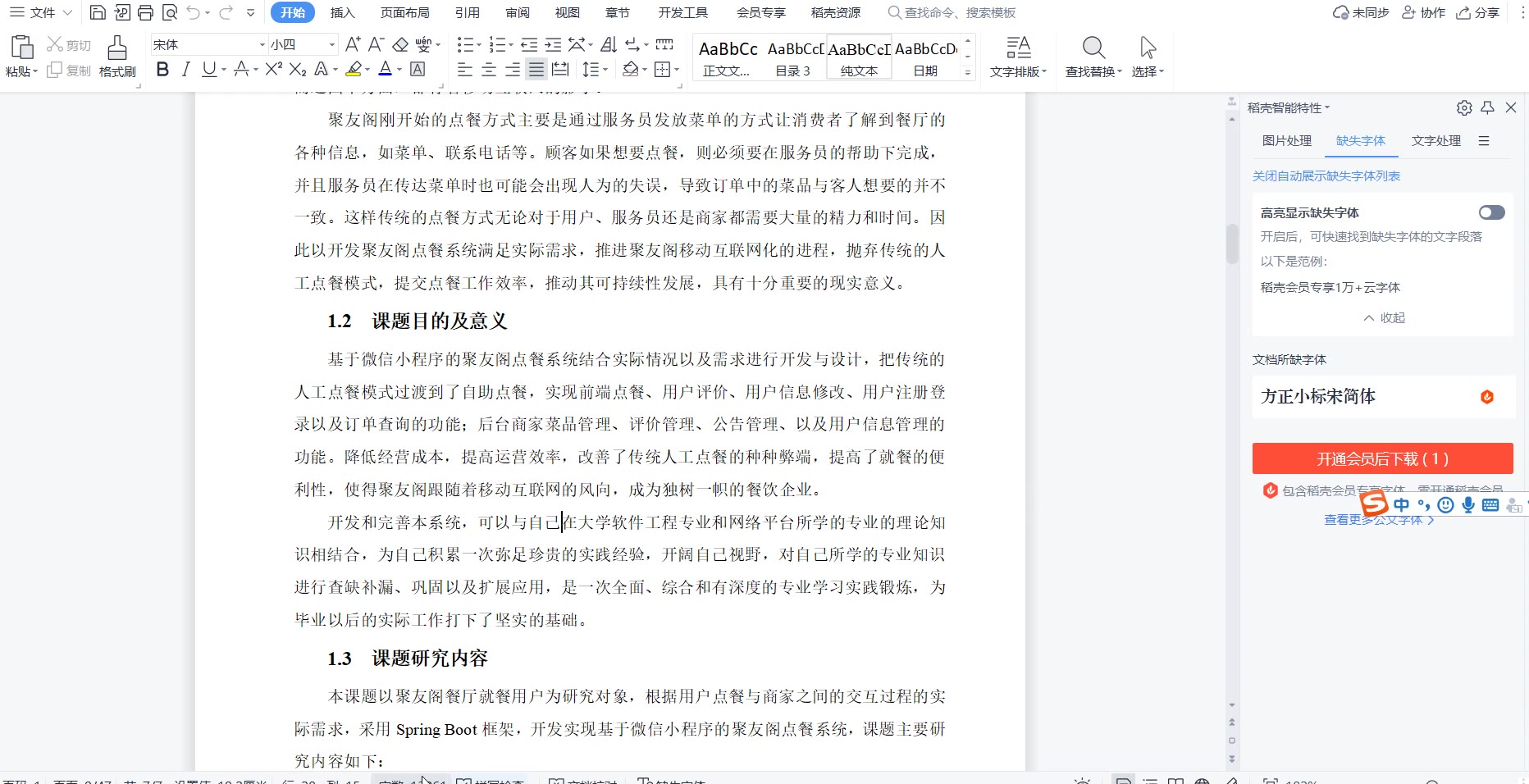
Task: Center-align the paragraph text
Action: [x=489, y=70]
